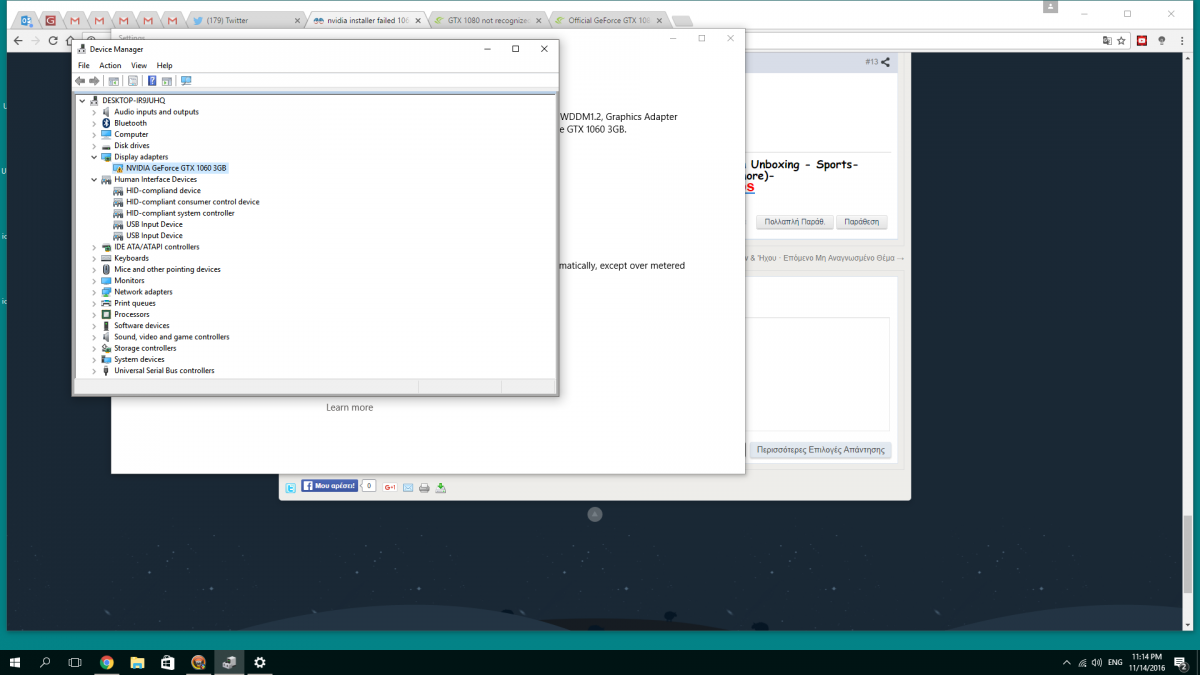
Task: Click the Settings gear icon on the taskbar
Action: [260, 662]
